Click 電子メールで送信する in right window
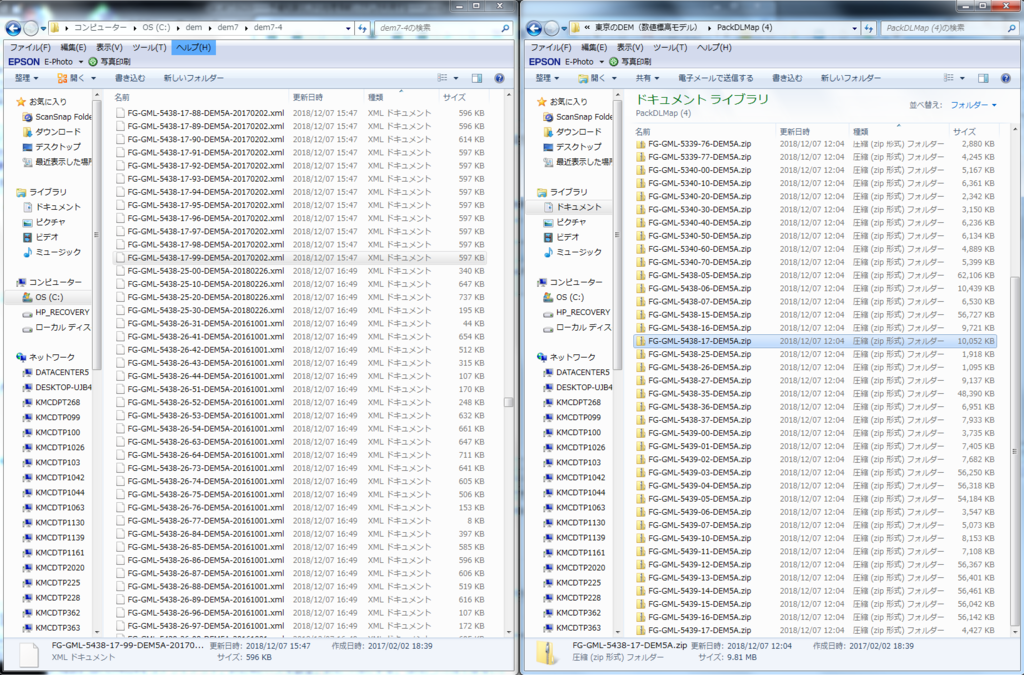Viewport: 1024px width, 675px height. (716, 78)
